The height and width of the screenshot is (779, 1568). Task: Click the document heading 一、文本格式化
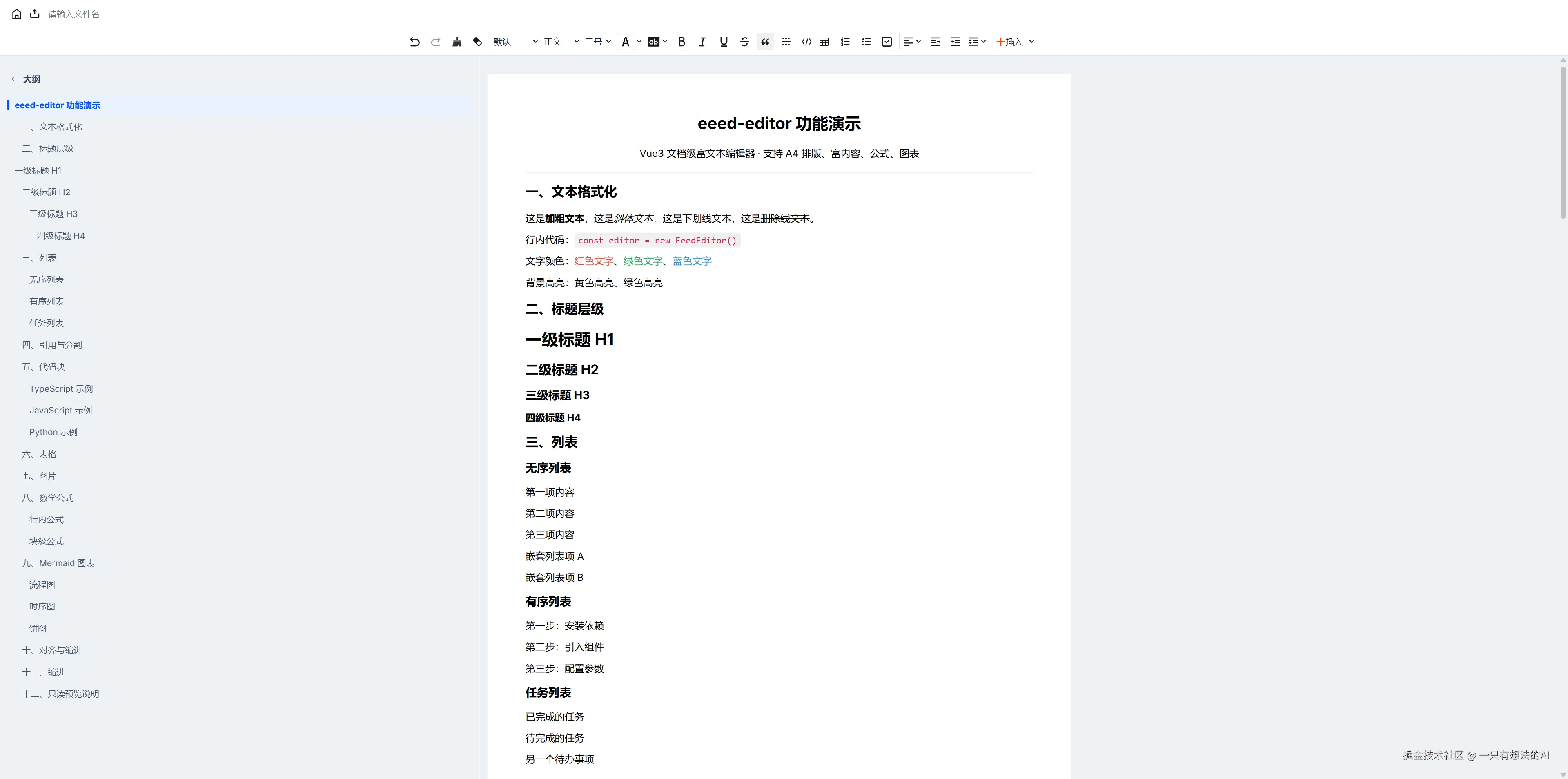click(570, 192)
